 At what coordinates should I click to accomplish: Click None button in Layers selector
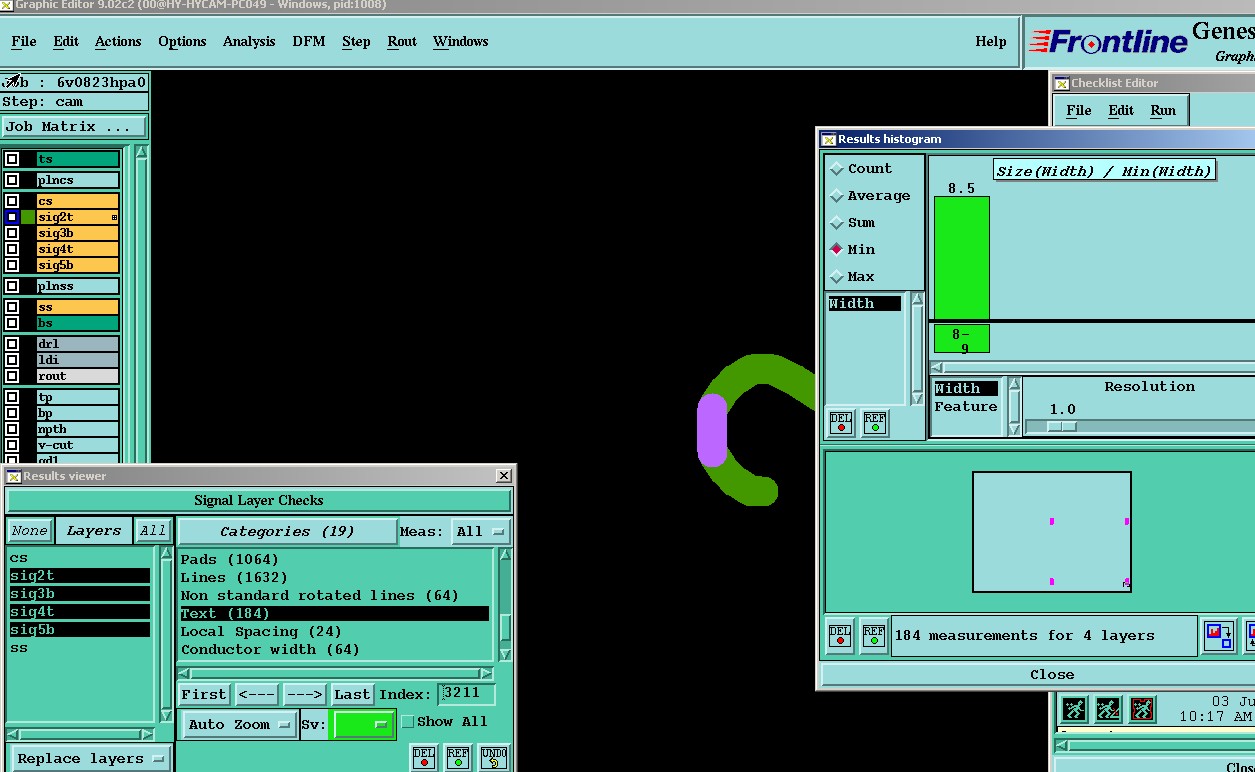30,532
